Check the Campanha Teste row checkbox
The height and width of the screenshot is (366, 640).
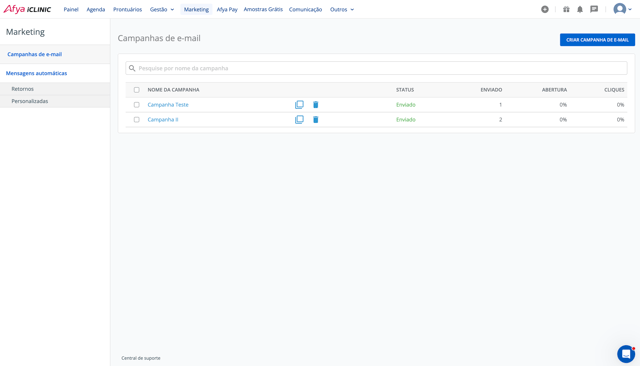(x=136, y=105)
